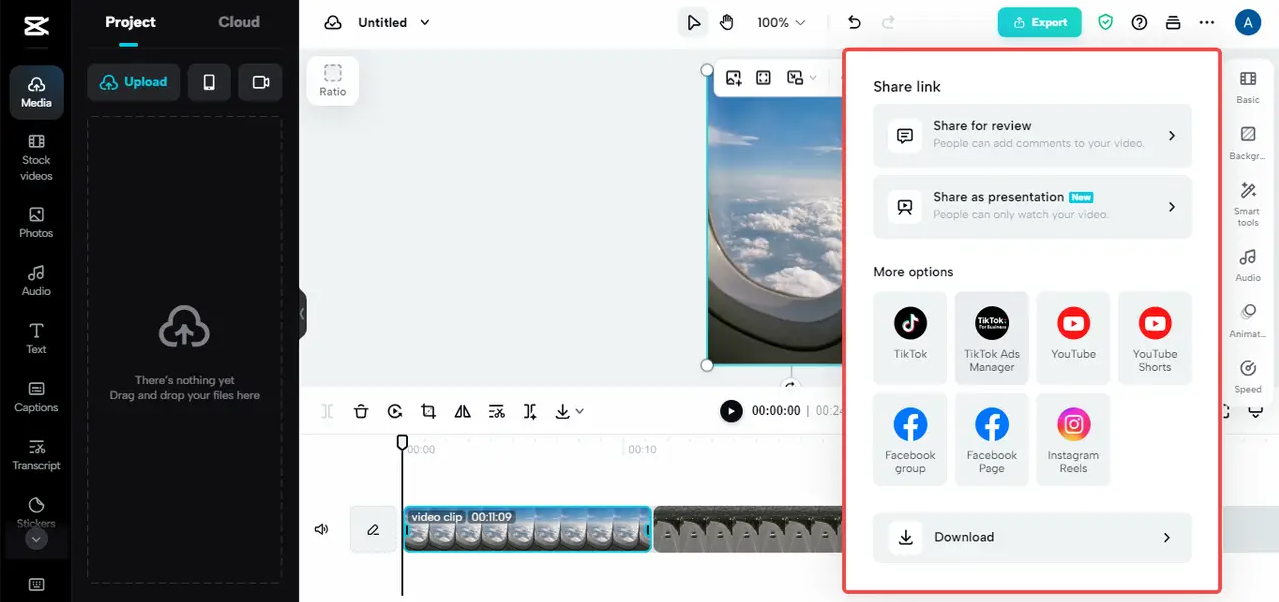Share to Facebook group
Screen dimensions: 1279x602
point(910,439)
